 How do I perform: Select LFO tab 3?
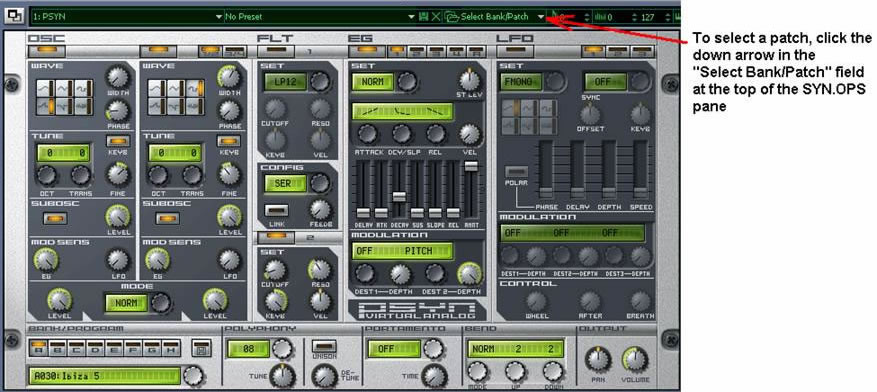642,51
